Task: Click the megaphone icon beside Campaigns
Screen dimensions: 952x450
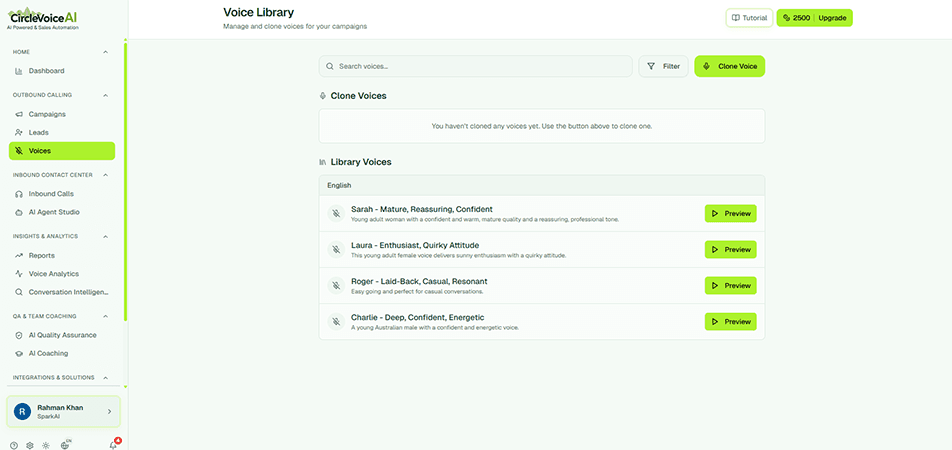Action: 19,114
